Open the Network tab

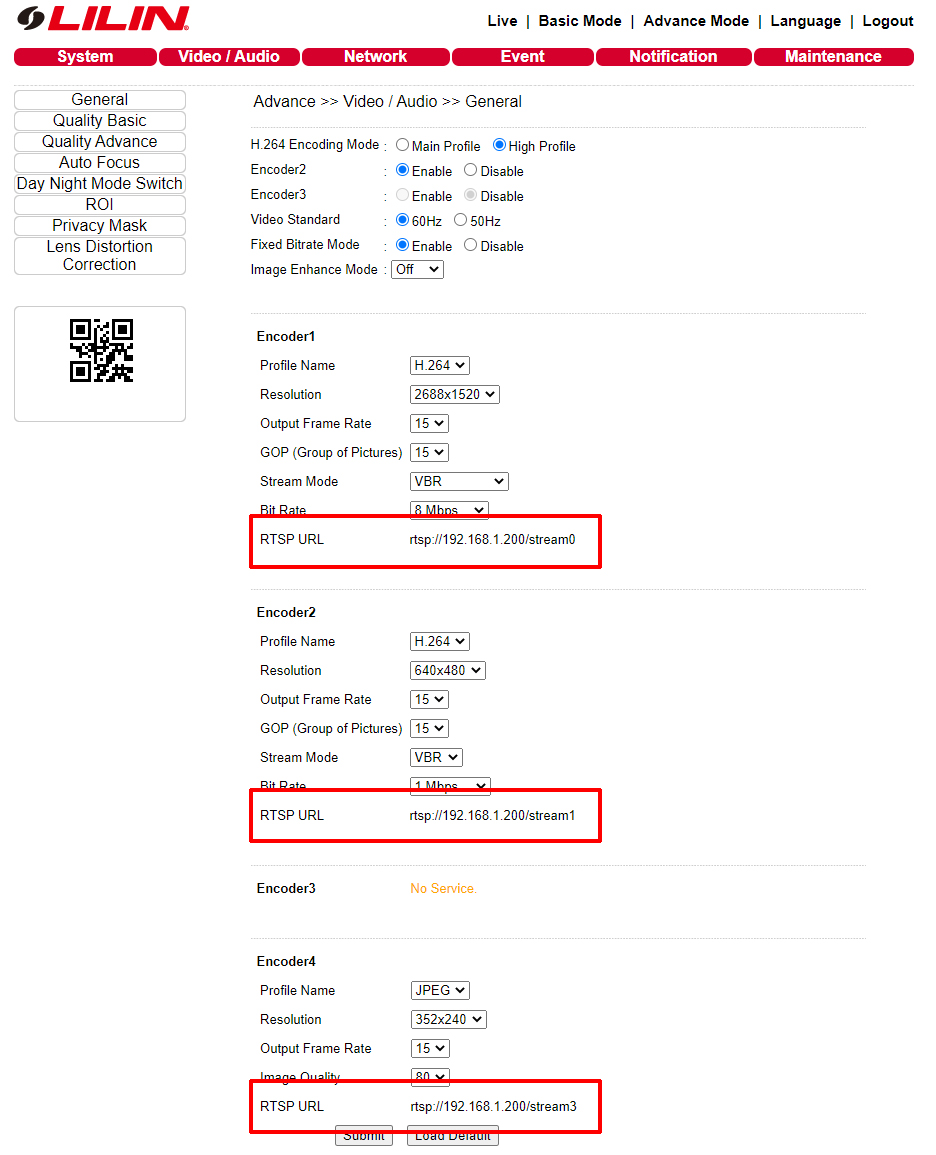tap(376, 57)
